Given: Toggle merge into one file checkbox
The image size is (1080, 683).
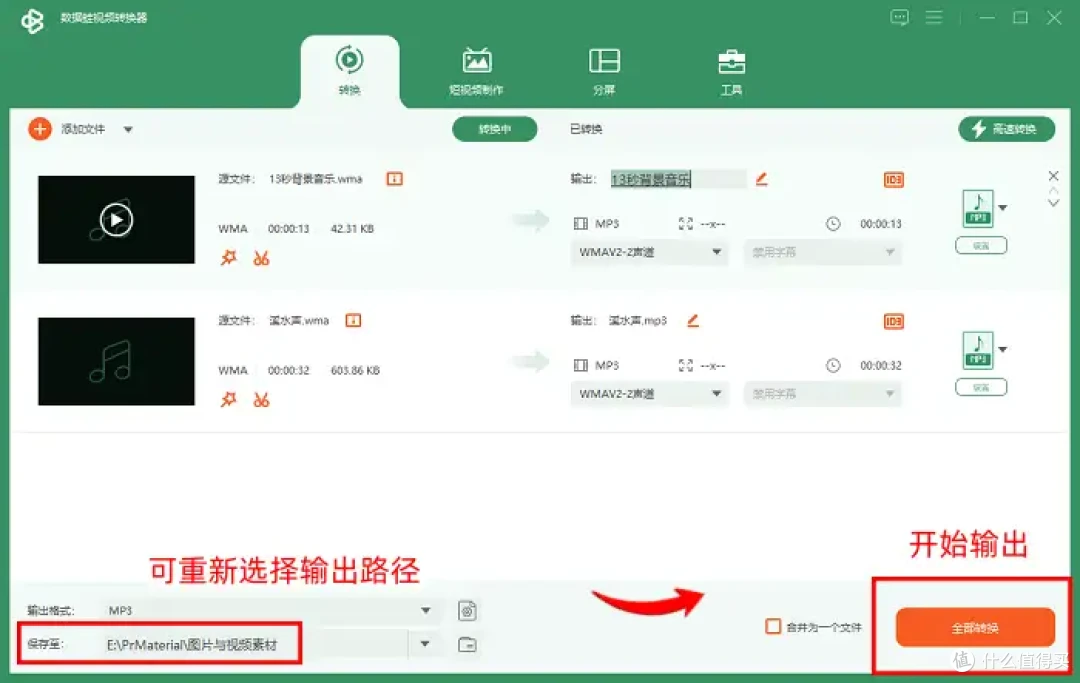Looking at the screenshot, I should pos(773,627).
